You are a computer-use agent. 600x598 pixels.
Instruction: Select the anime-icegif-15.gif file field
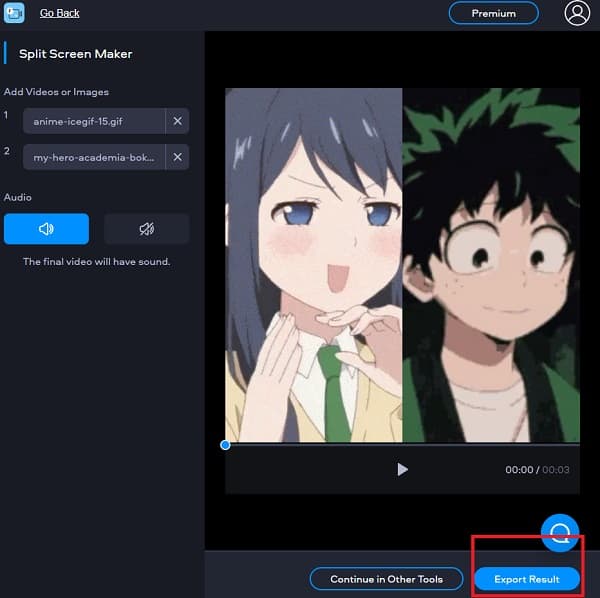(94, 121)
